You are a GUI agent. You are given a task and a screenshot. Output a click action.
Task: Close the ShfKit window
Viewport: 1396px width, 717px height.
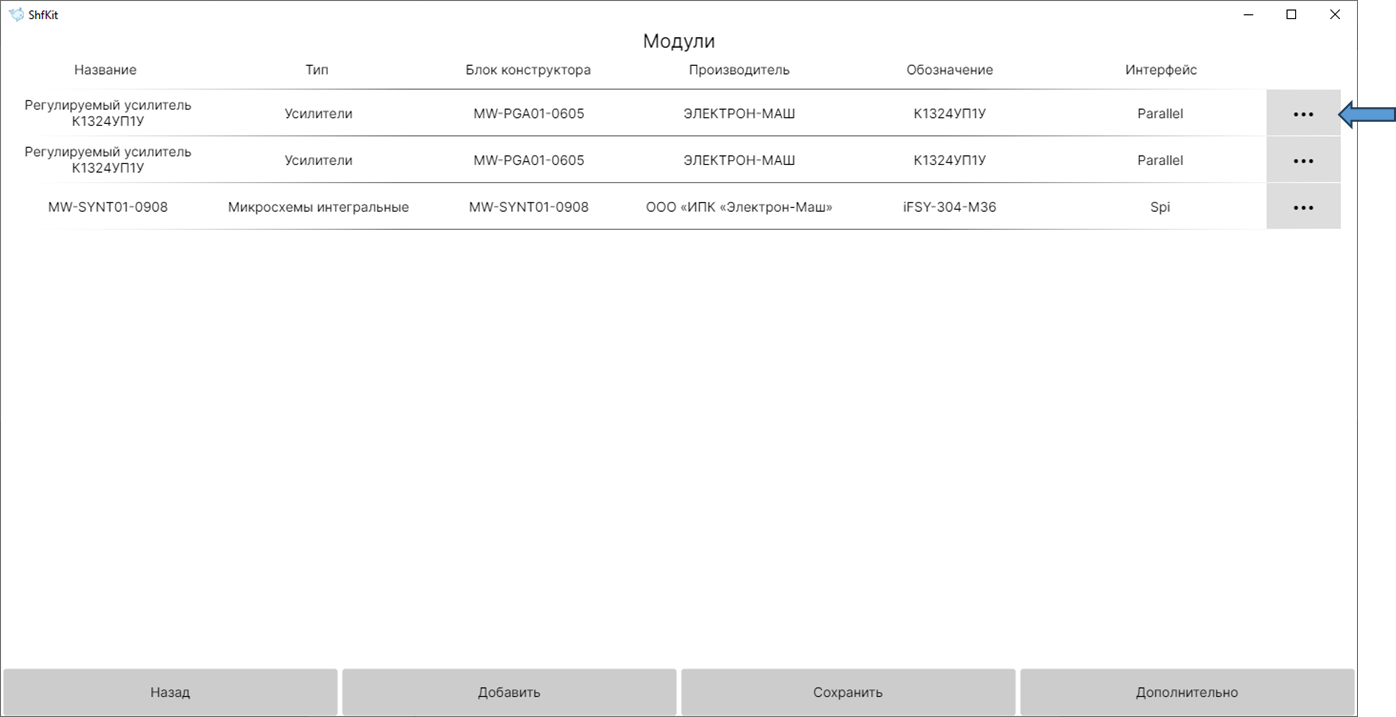pyautogui.click(x=1335, y=15)
